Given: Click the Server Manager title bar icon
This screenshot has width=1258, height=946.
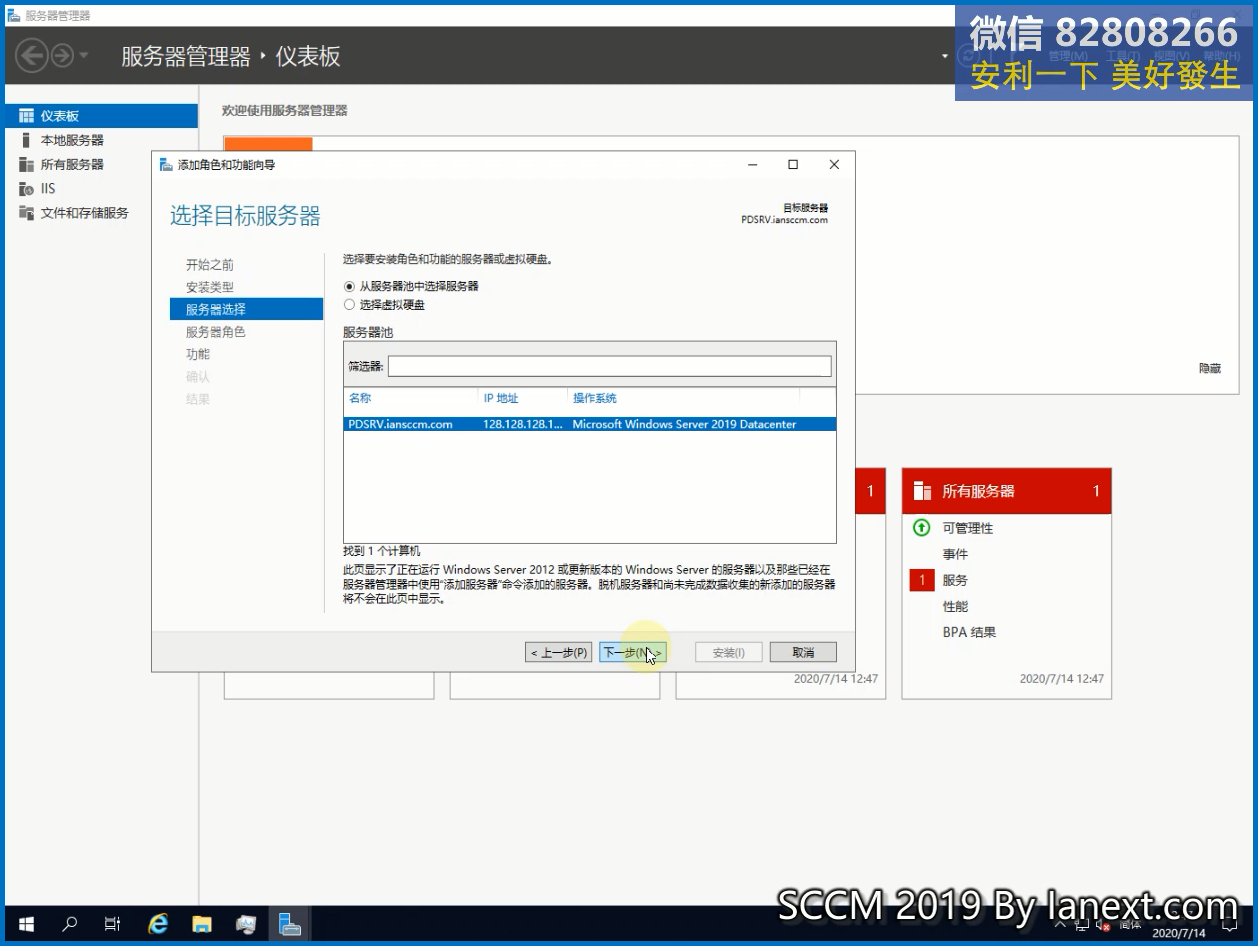Looking at the screenshot, I should (x=14, y=15).
